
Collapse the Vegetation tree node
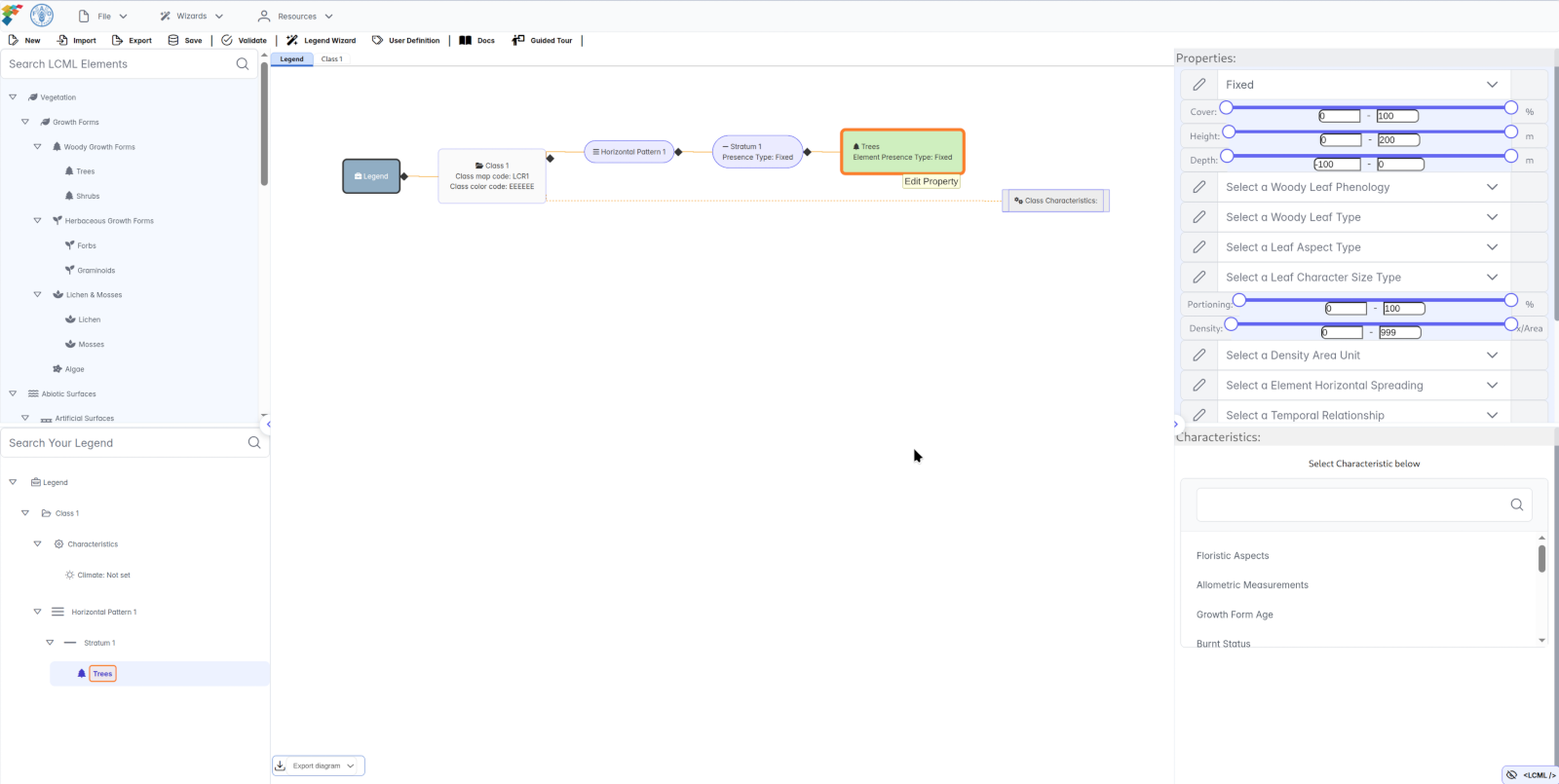[13, 97]
